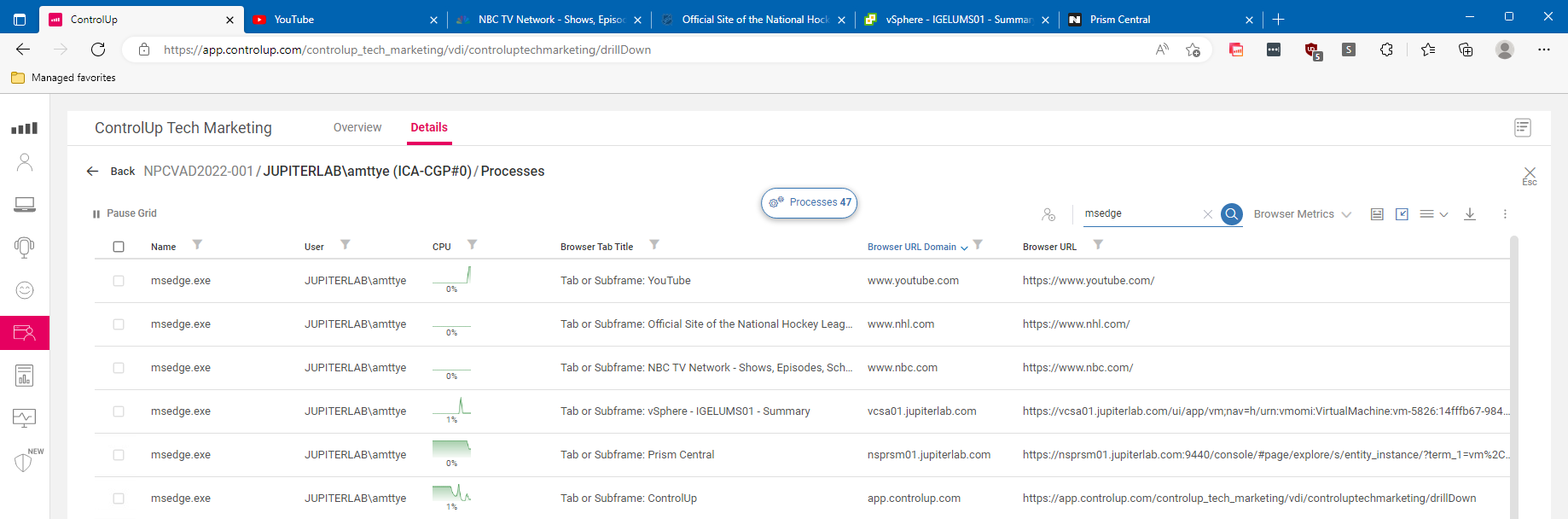Sort by the CPU column header label
Screen dimensions: 1568x519
441,247
